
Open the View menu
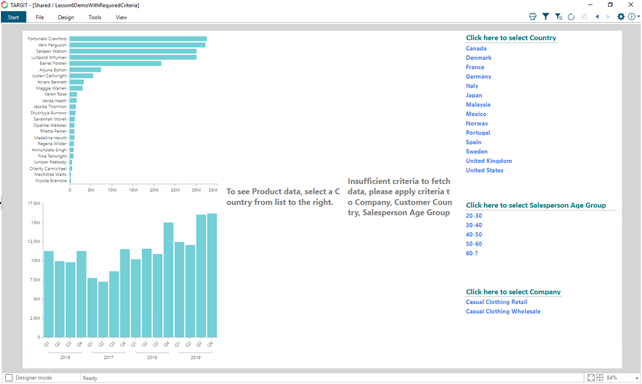pos(121,17)
